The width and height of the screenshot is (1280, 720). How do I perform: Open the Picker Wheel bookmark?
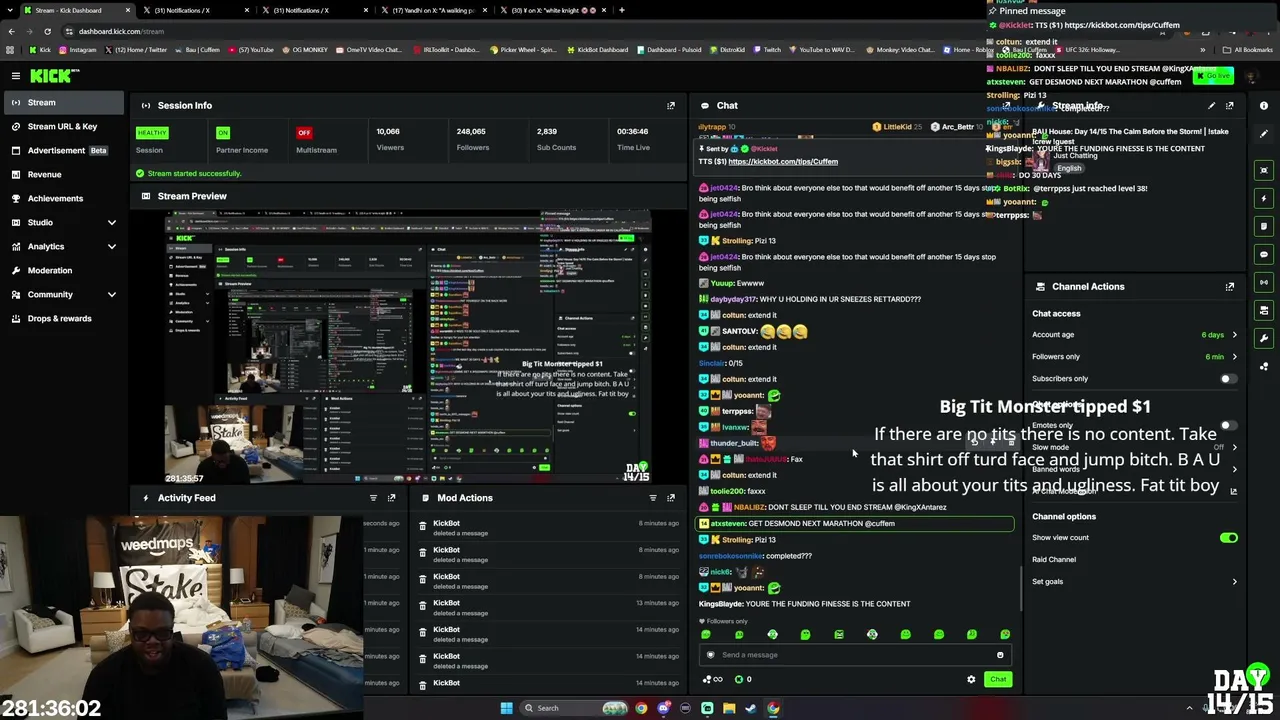(523, 50)
